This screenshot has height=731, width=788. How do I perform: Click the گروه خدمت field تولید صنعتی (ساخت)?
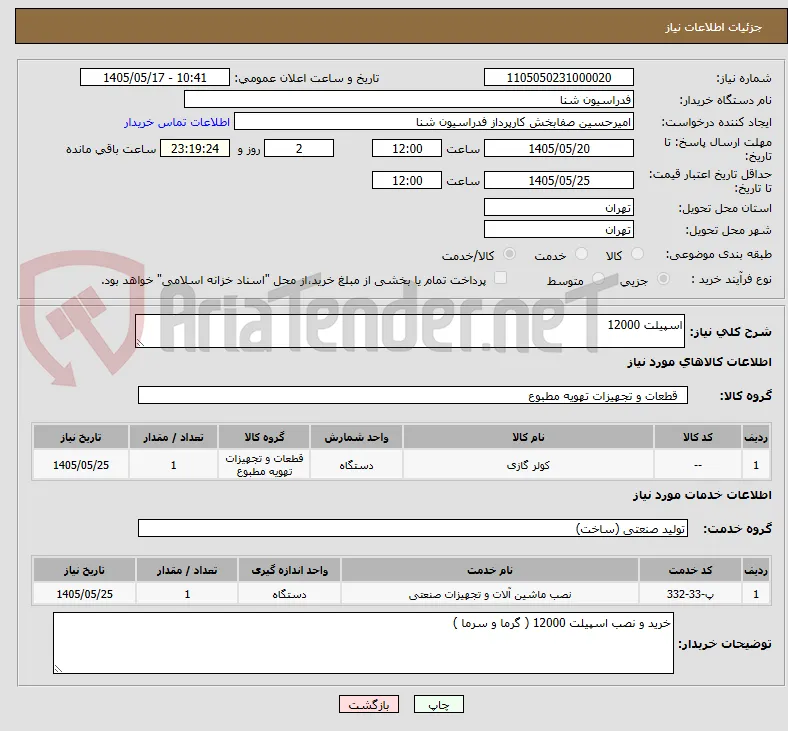(x=413, y=528)
